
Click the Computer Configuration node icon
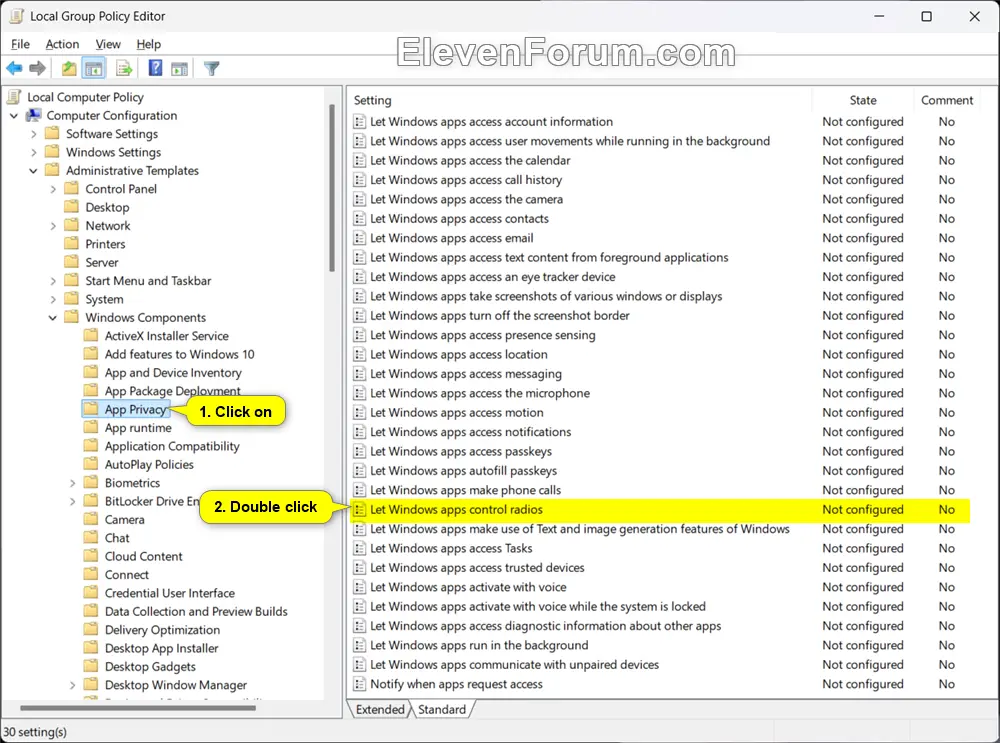coord(33,115)
